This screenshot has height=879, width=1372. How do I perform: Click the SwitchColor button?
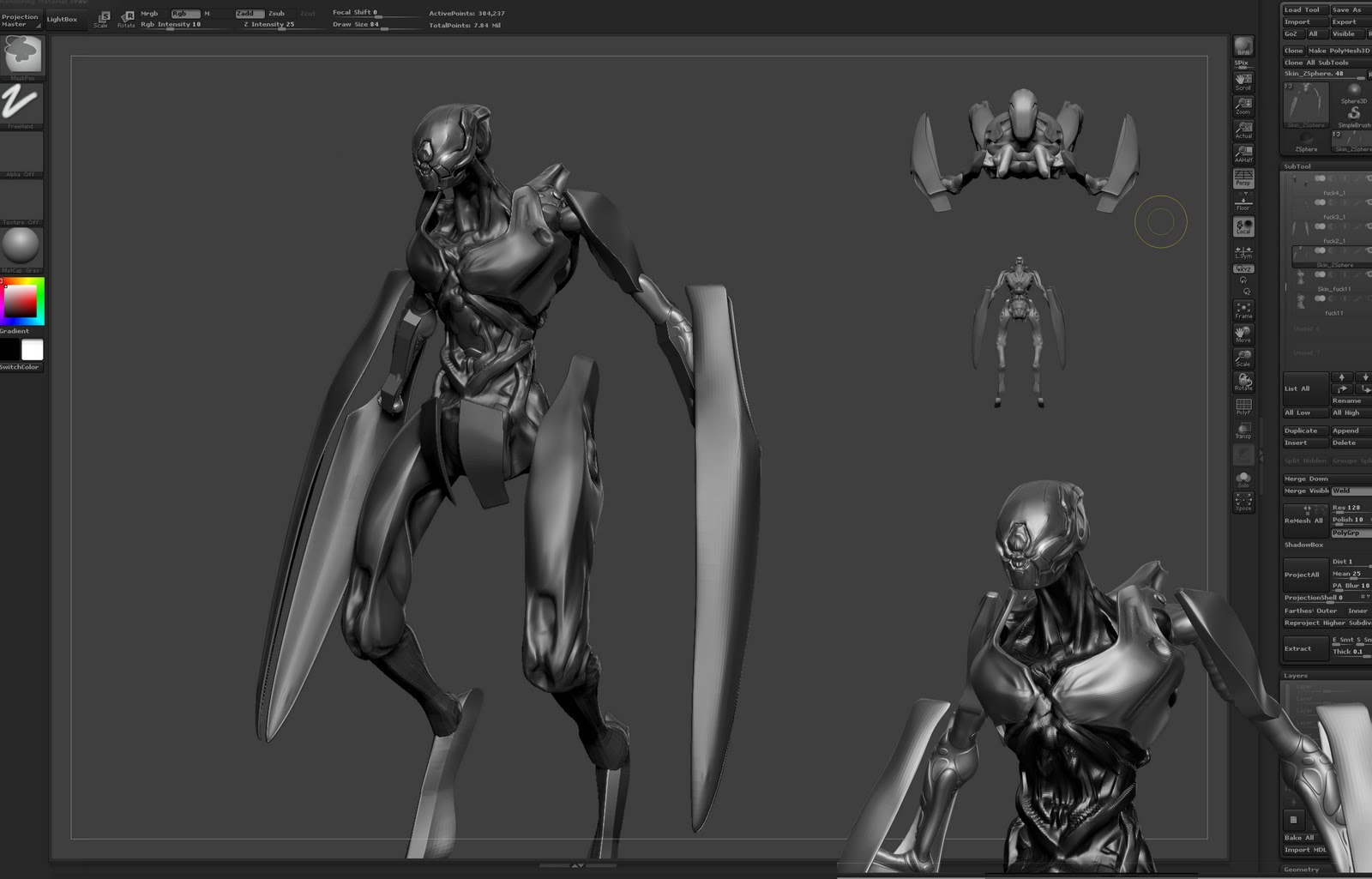click(x=21, y=367)
